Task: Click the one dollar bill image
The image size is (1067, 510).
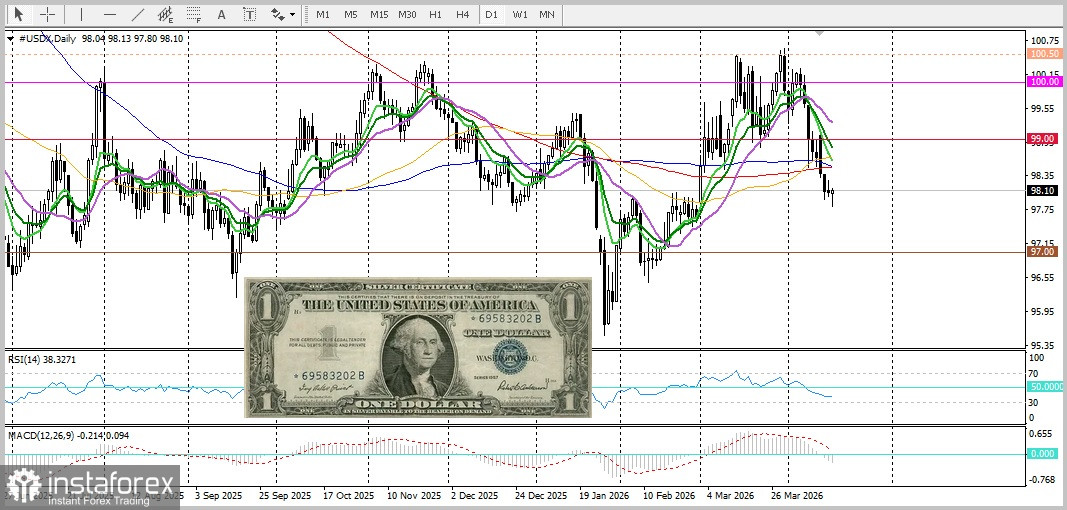Action: pos(418,347)
